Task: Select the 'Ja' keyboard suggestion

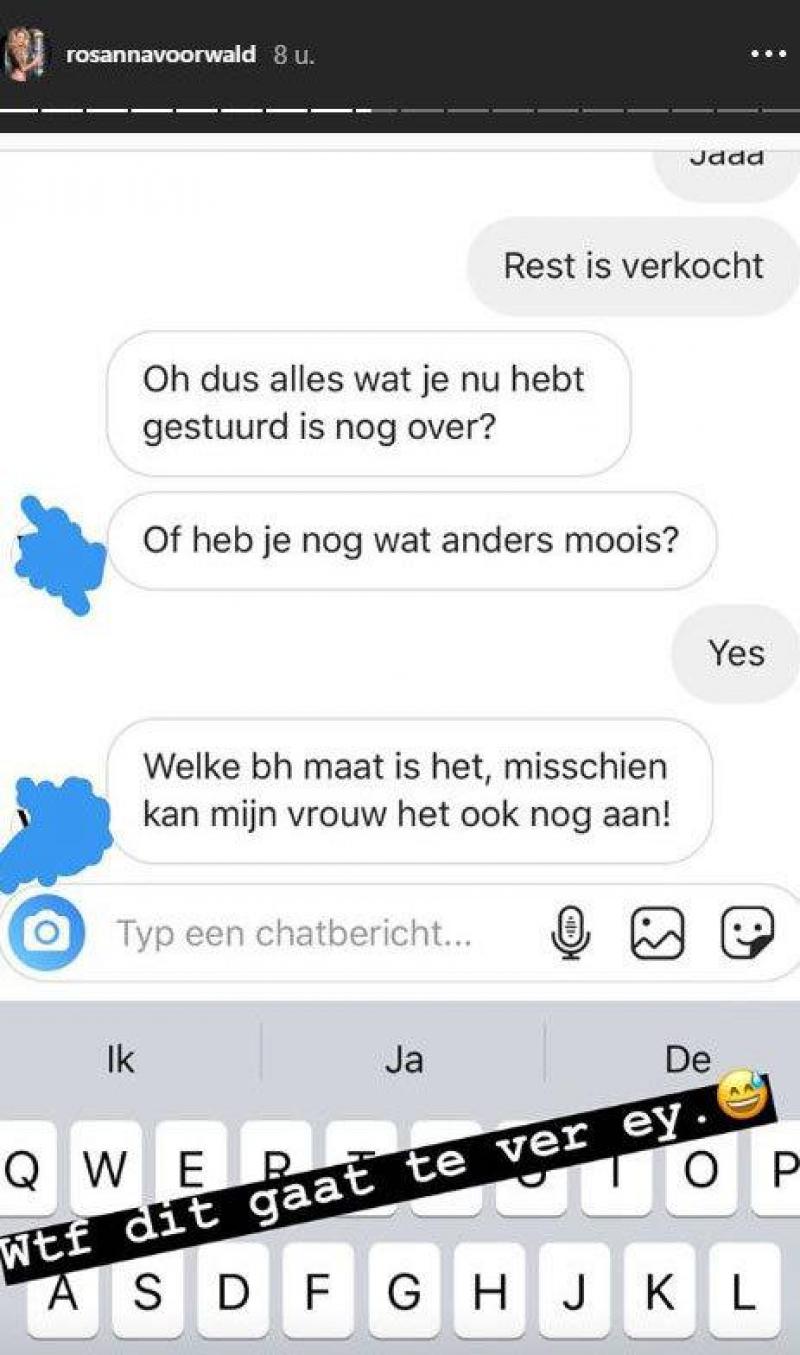Action: (403, 1060)
